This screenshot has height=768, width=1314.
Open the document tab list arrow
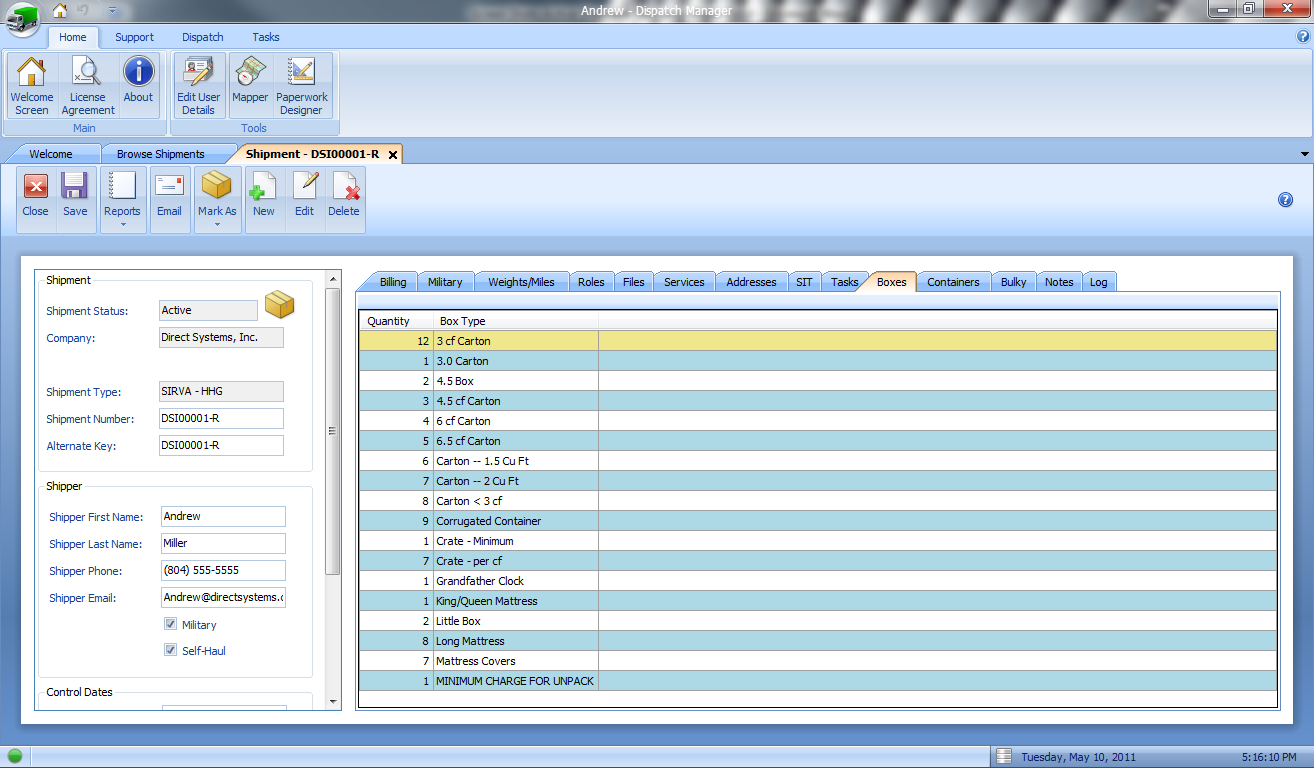(1304, 154)
